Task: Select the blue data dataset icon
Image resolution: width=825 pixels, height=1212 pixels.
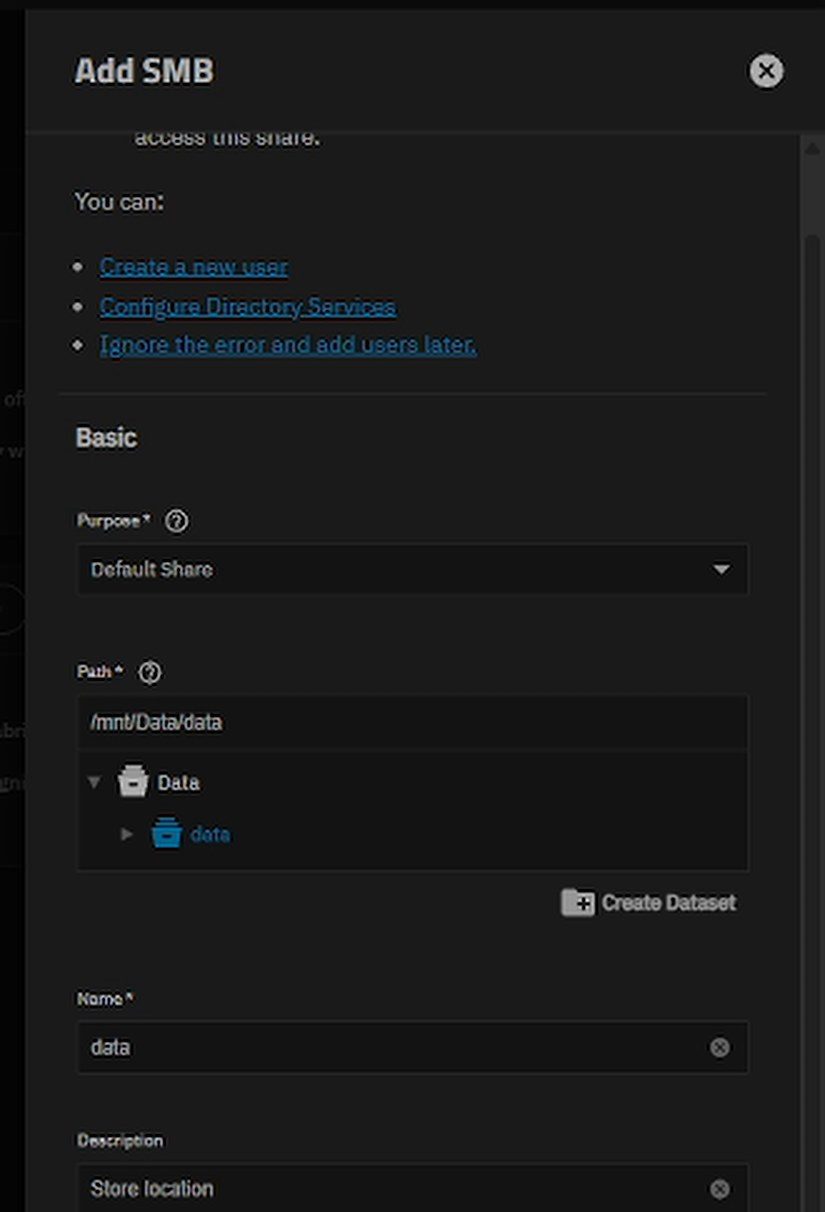Action: [166, 833]
